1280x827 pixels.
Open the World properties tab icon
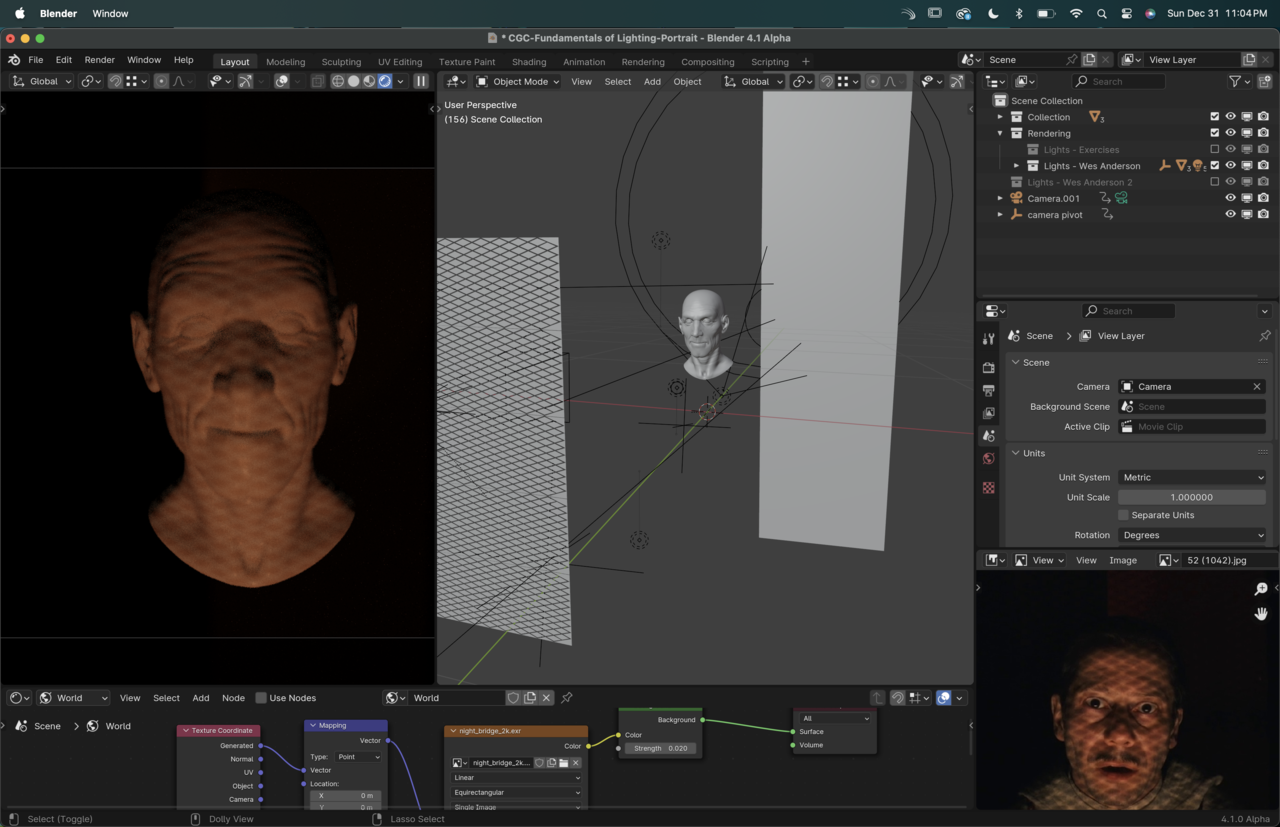(989, 459)
